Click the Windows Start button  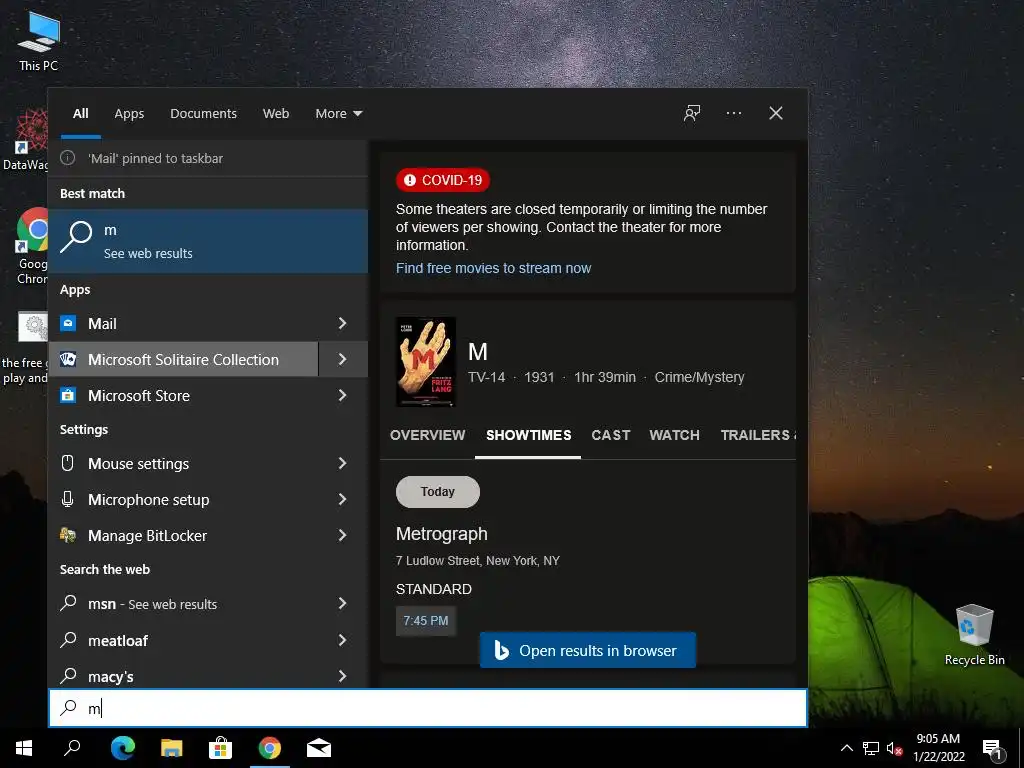(x=24, y=748)
